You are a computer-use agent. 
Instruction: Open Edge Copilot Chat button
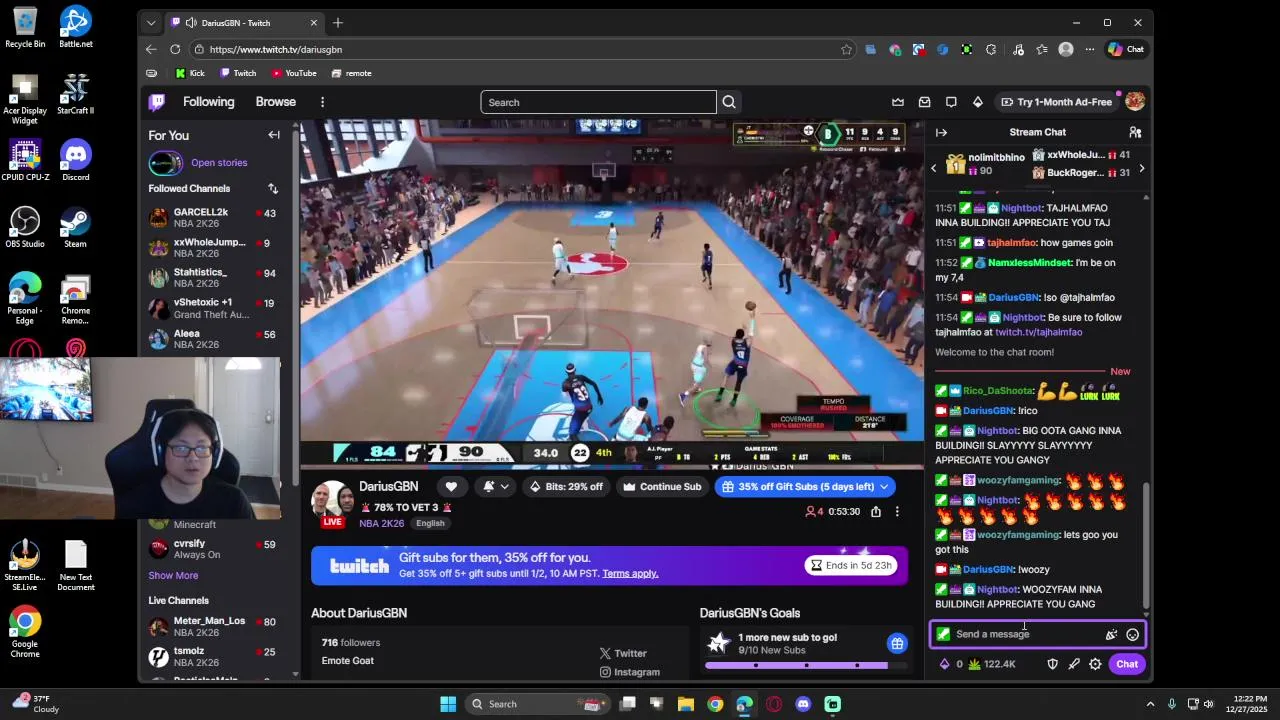[1126, 49]
